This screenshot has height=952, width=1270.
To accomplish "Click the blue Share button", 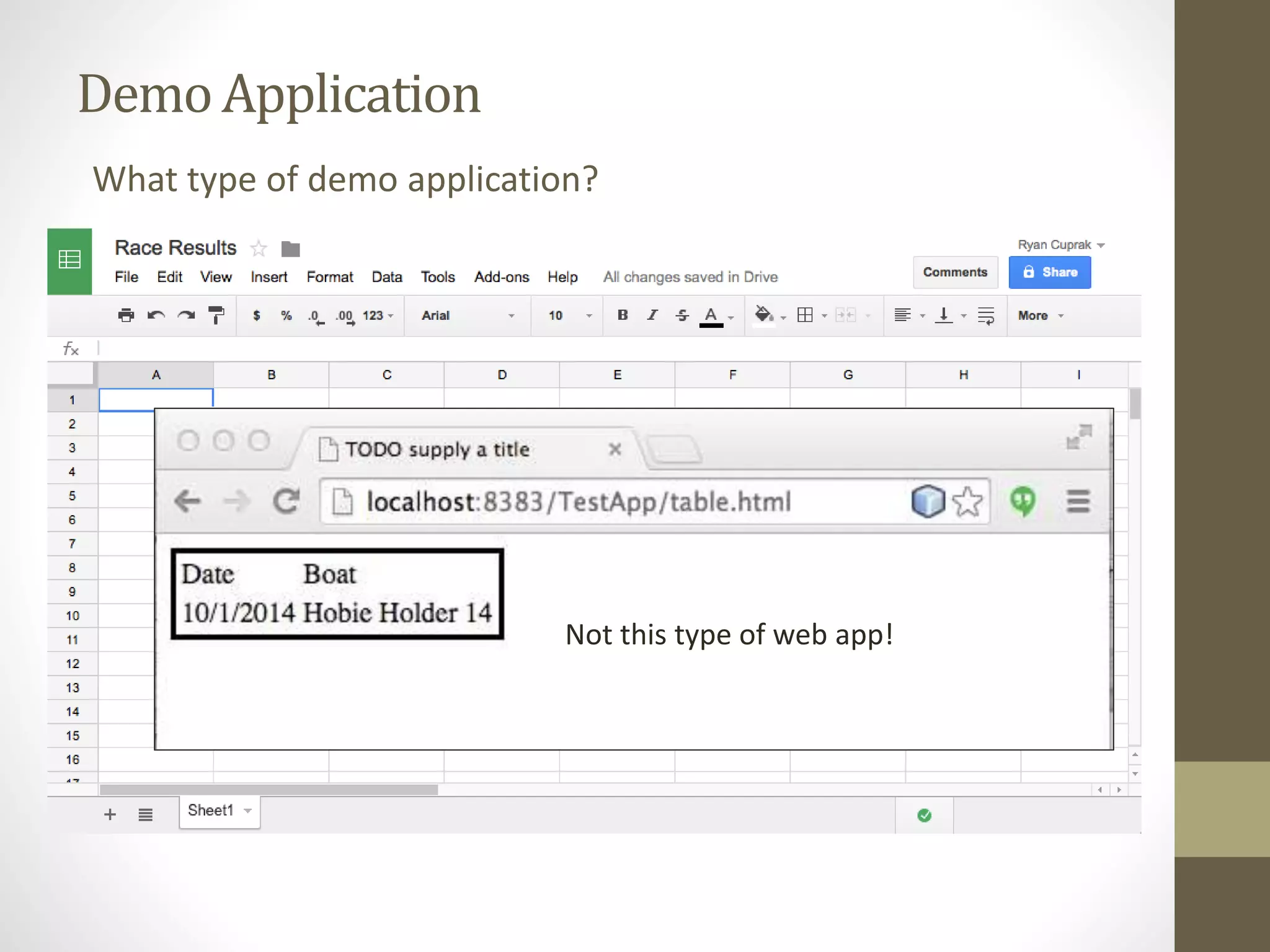I will point(1049,272).
